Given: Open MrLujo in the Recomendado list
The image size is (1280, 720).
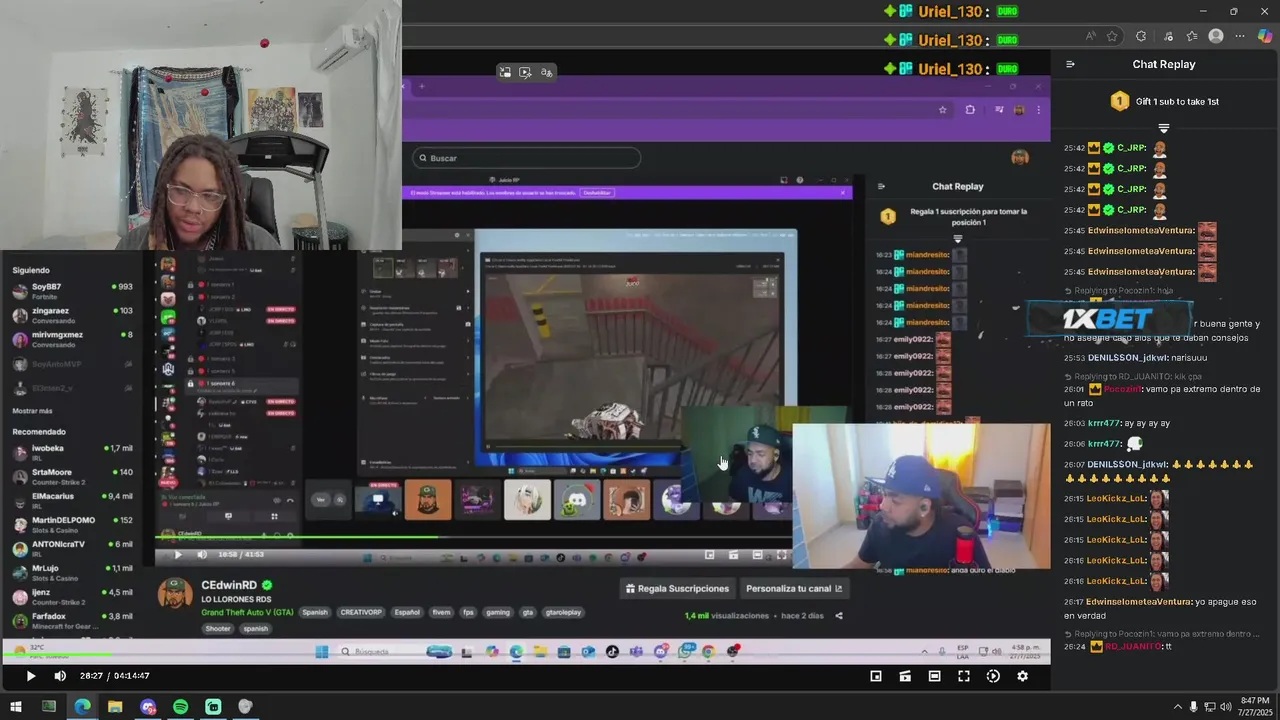Looking at the screenshot, I should (x=72, y=572).
